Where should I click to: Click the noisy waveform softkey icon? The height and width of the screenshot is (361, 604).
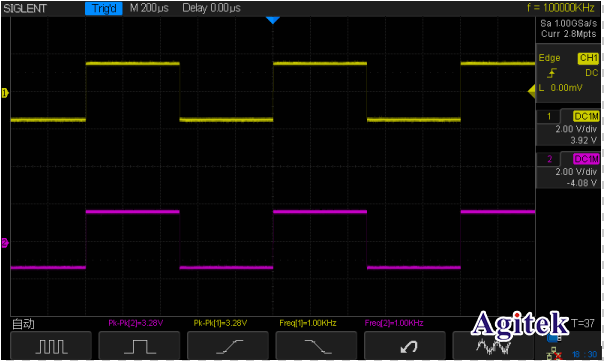click(493, 347)
